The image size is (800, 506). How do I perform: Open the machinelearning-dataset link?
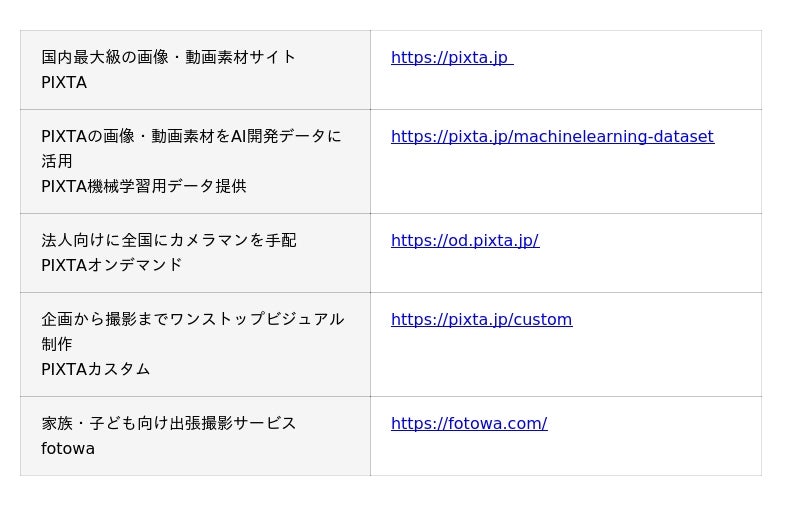552,137
